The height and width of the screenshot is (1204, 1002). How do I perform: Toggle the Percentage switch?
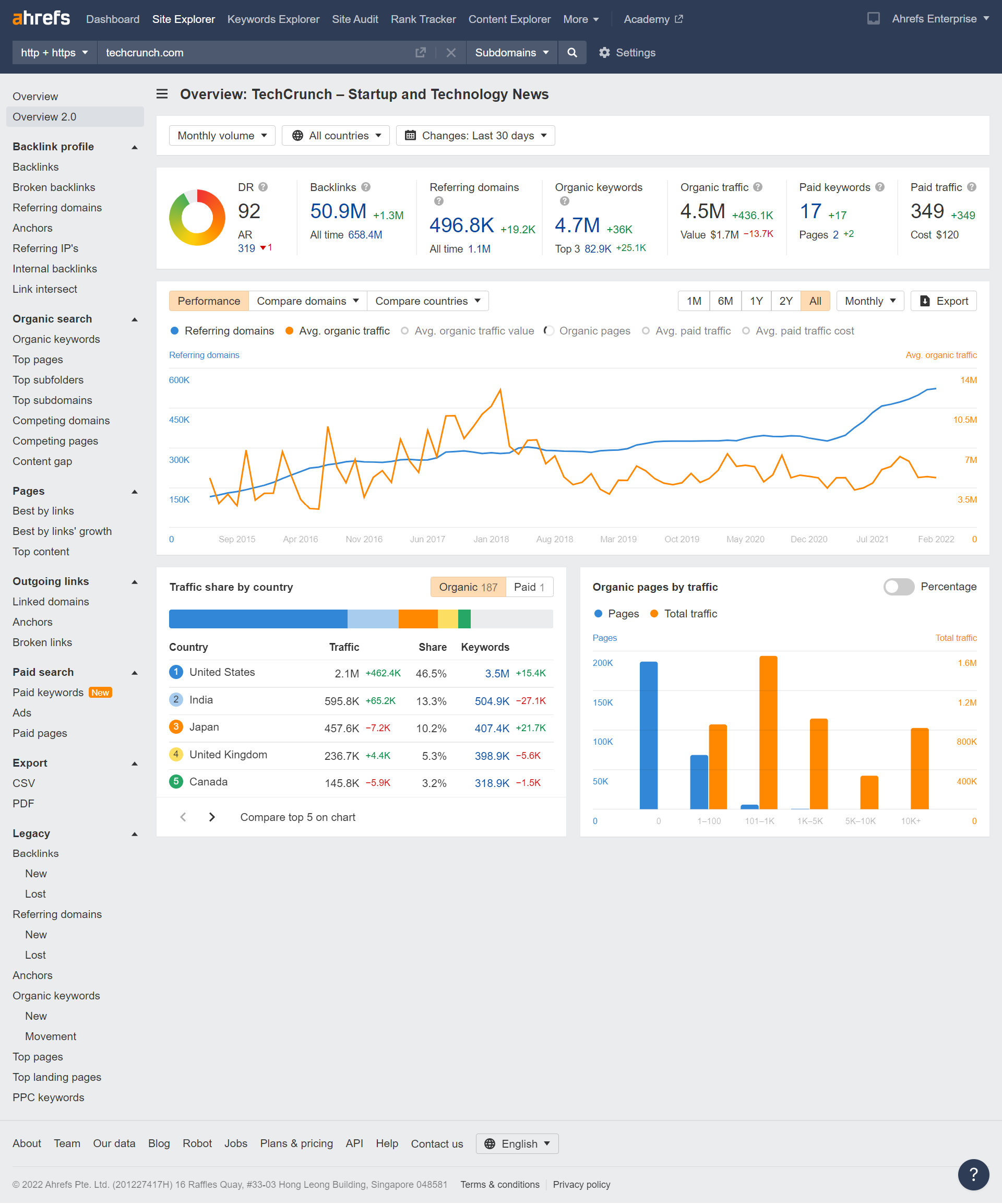point(898,587)
